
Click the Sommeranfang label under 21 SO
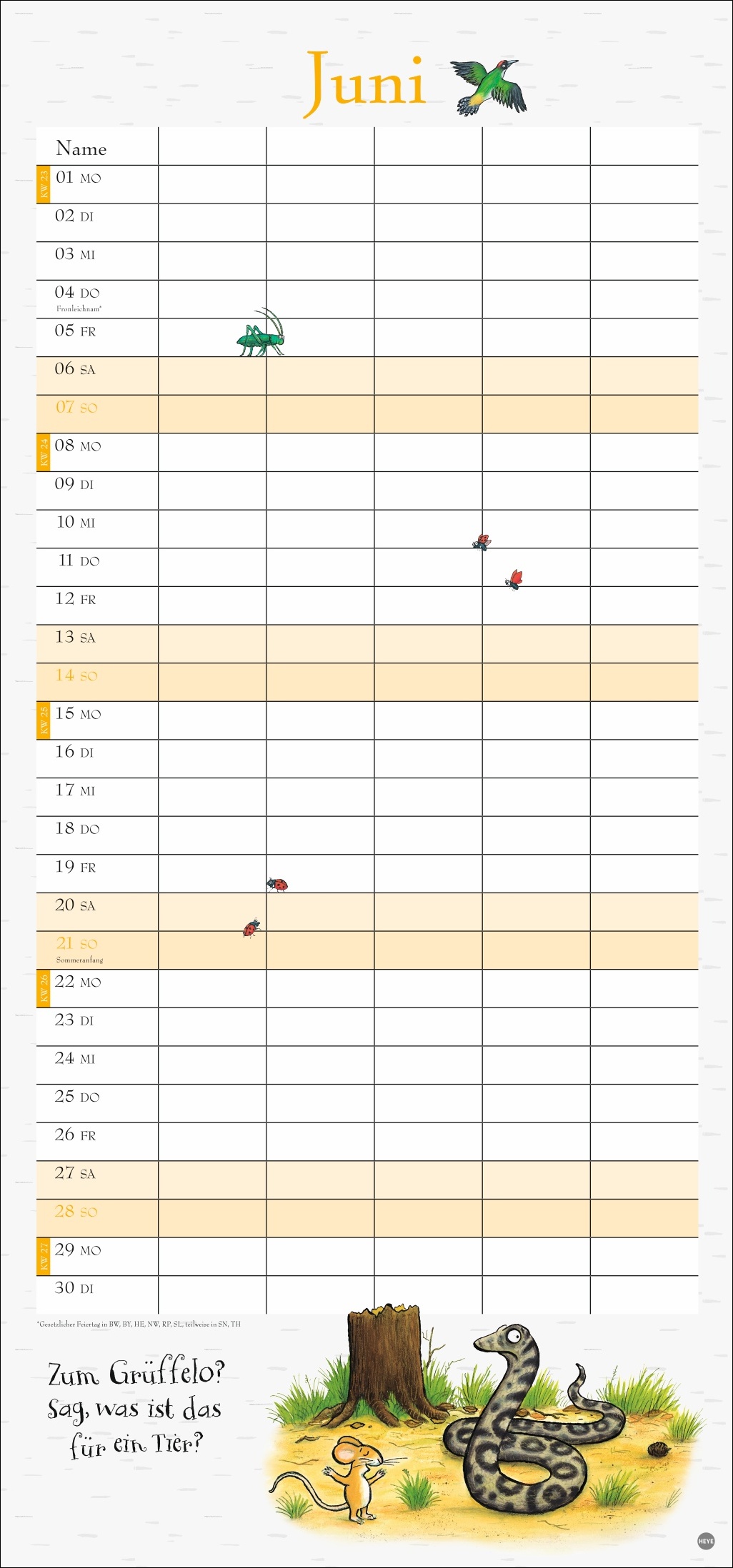[x=79, y=960]
